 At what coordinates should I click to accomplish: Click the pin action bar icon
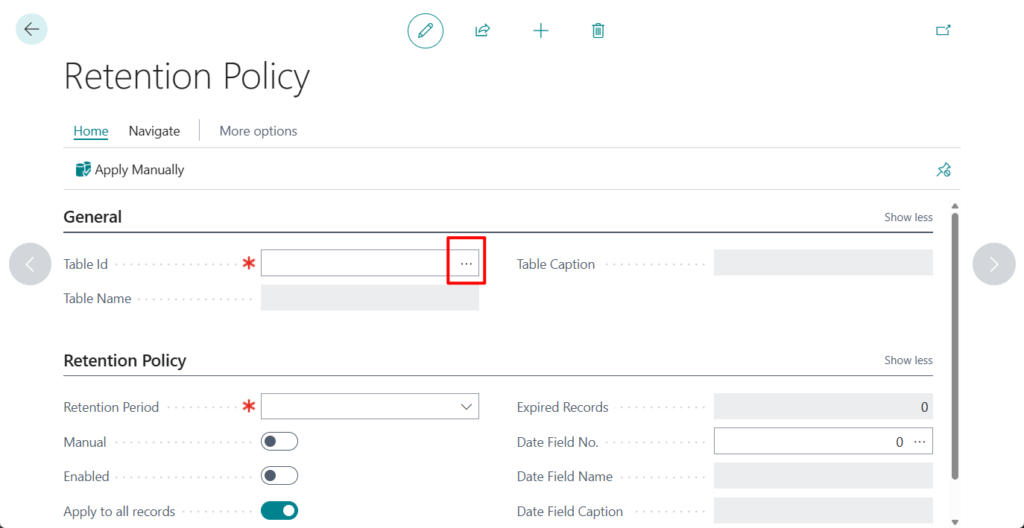942,170
